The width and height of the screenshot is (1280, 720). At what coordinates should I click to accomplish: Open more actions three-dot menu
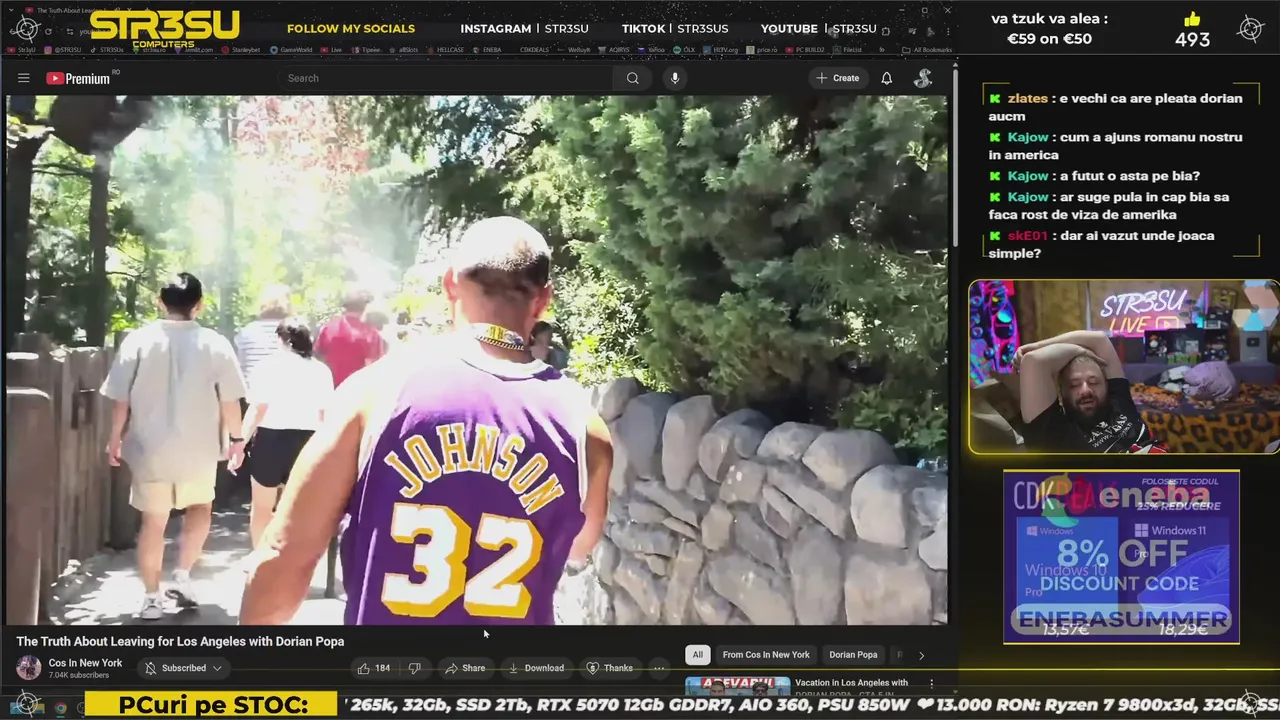pyautogui.click(x=658, y=668)
